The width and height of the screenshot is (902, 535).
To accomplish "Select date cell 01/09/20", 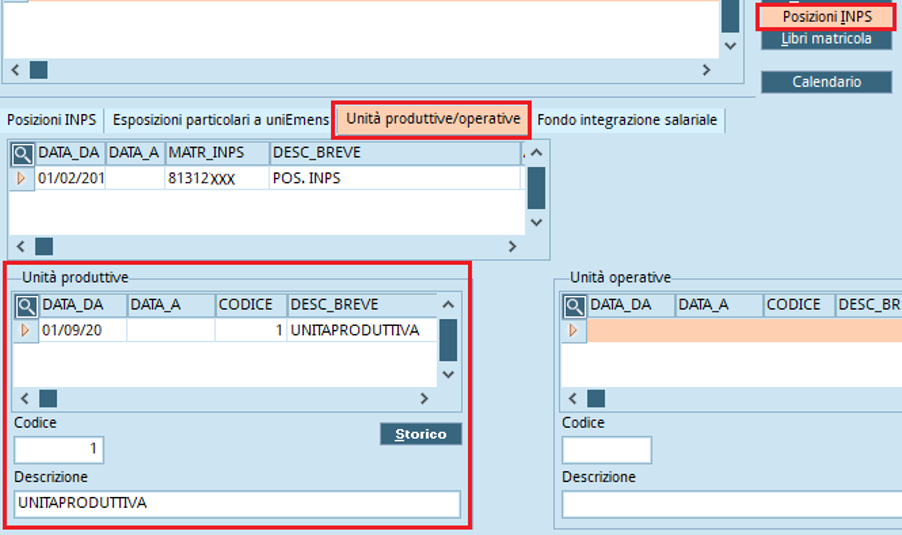I will [x=83, y=330].
